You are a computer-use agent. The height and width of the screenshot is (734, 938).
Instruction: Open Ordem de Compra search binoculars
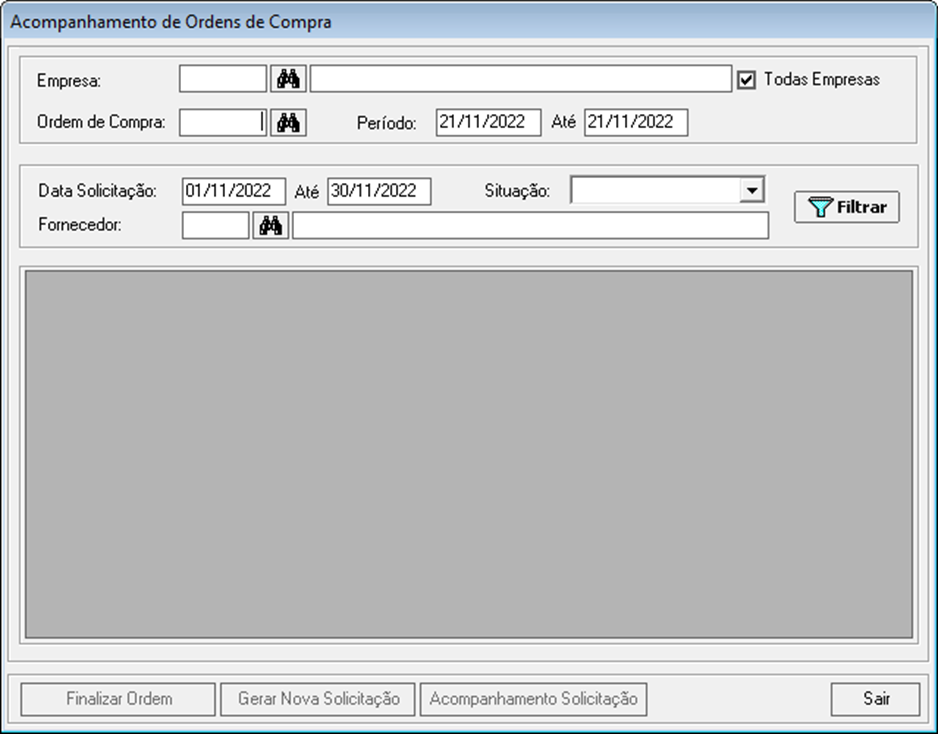click(288, 123)
